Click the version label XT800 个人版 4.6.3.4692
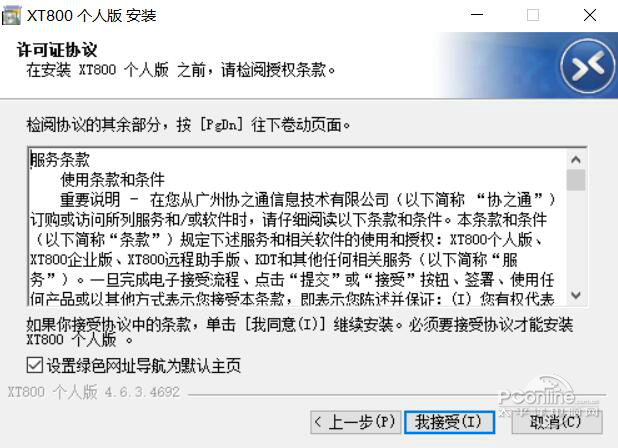Screen dimensions: 618x448 click(94, 392)
